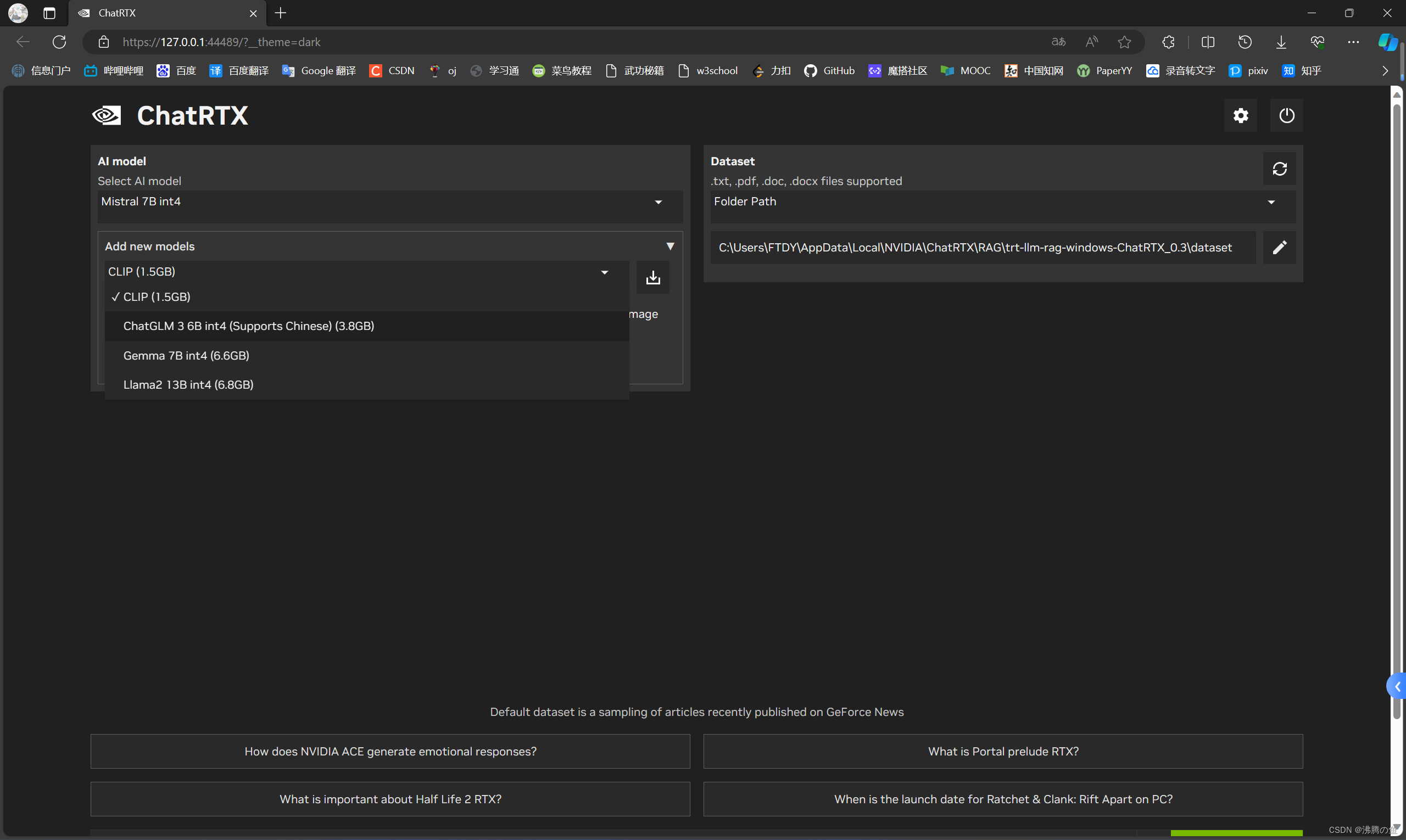Choose Gemma 7B int4 from list
Screen dimensions: 1406x840
coord(186,355)
